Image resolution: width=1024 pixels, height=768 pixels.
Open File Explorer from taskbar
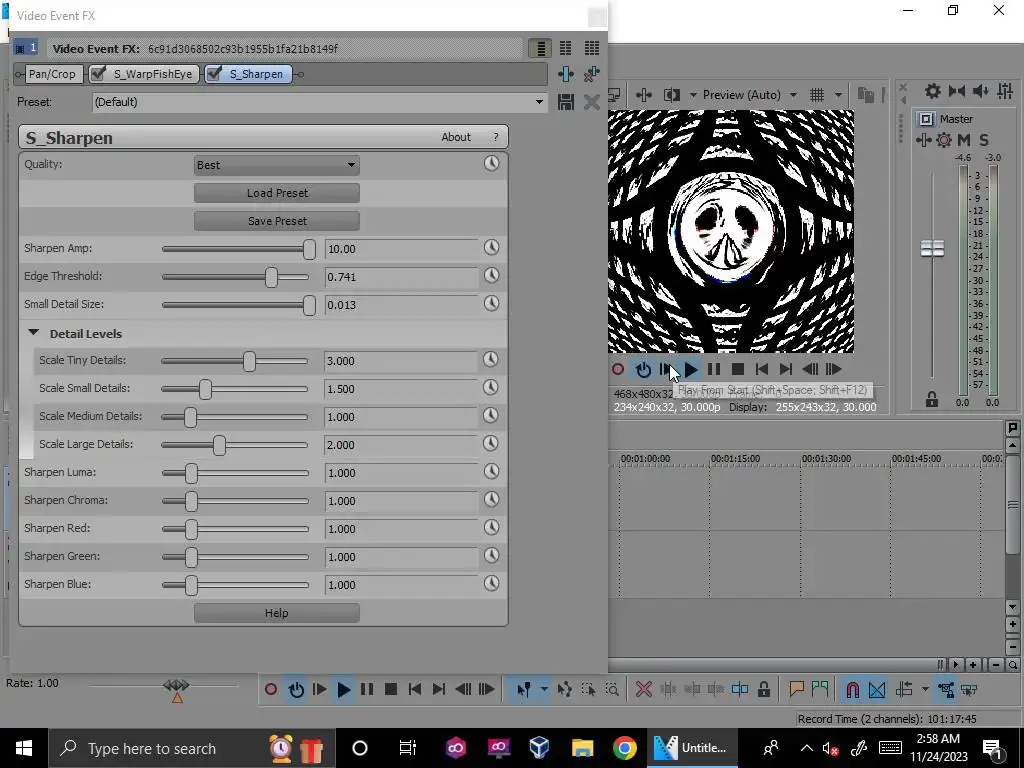582,748
